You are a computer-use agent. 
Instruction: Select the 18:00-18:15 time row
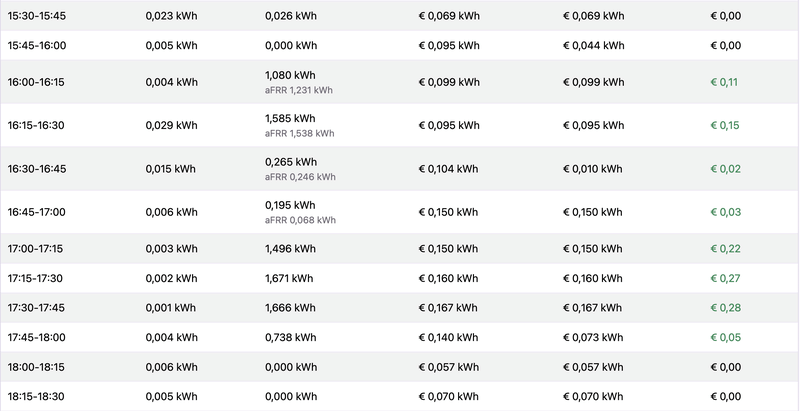click(400, 367)
